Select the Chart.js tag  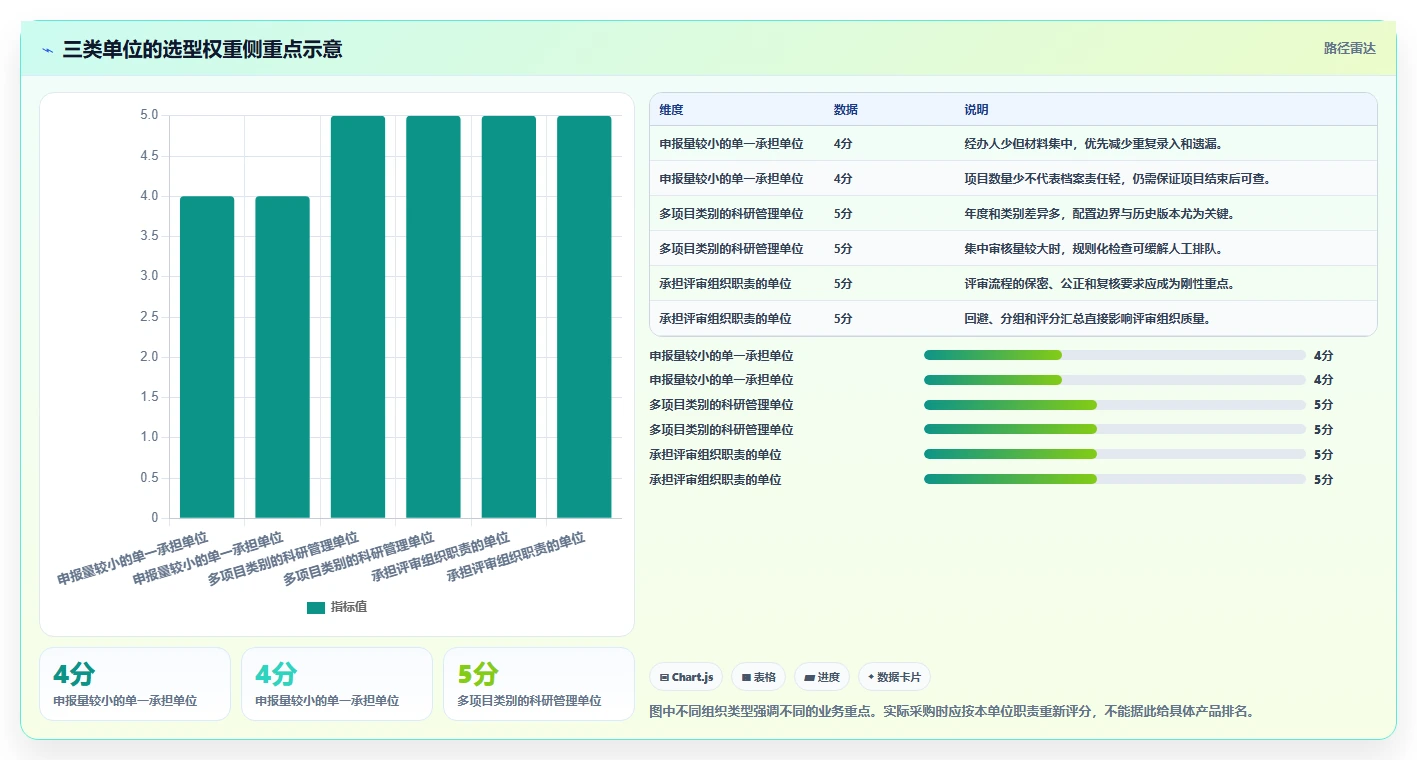[x=686, y=677]
